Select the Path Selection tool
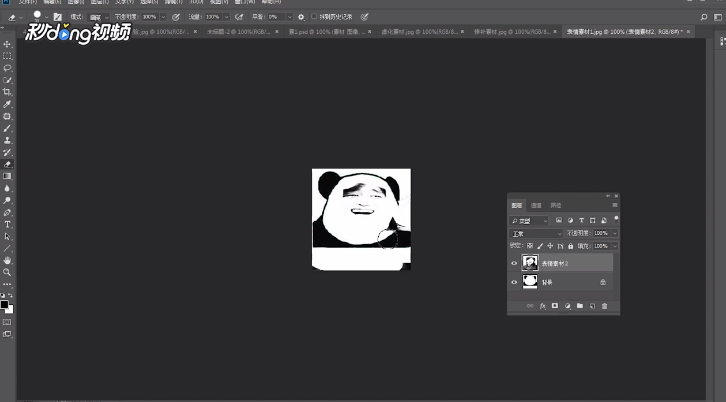726x402 pixels. (7, 237)
